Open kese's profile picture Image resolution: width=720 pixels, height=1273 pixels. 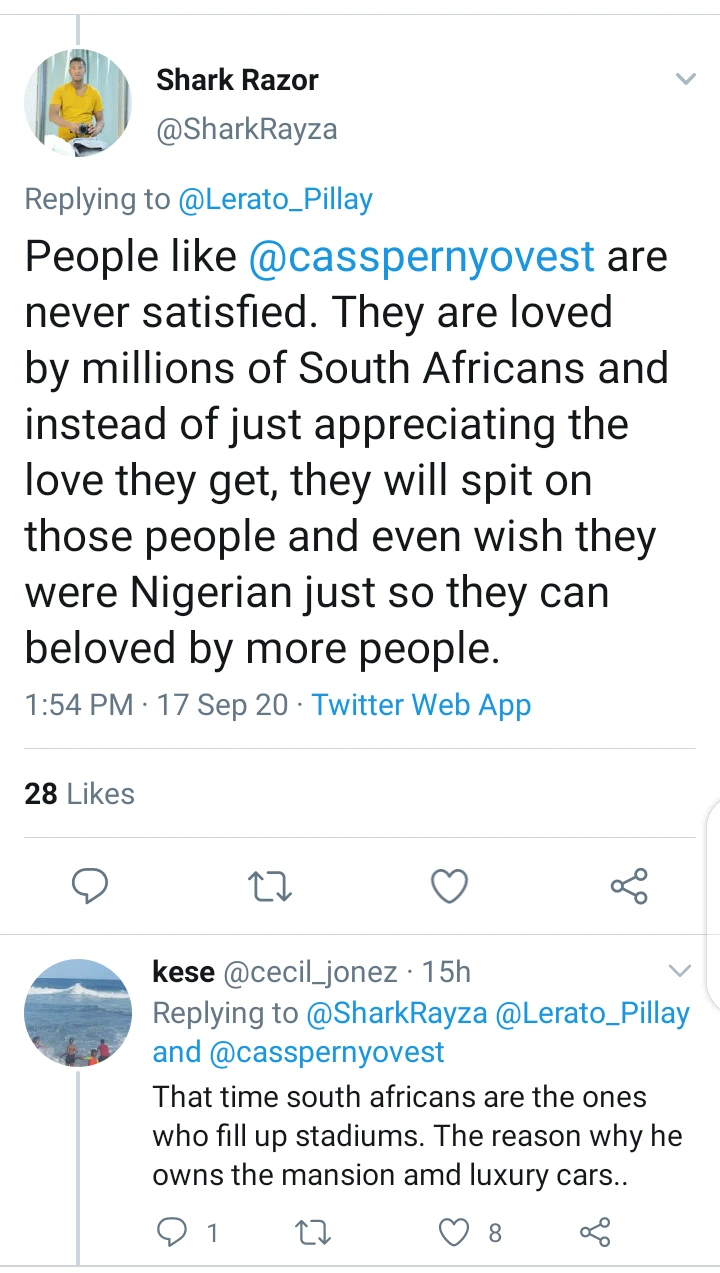(78, 1013)
